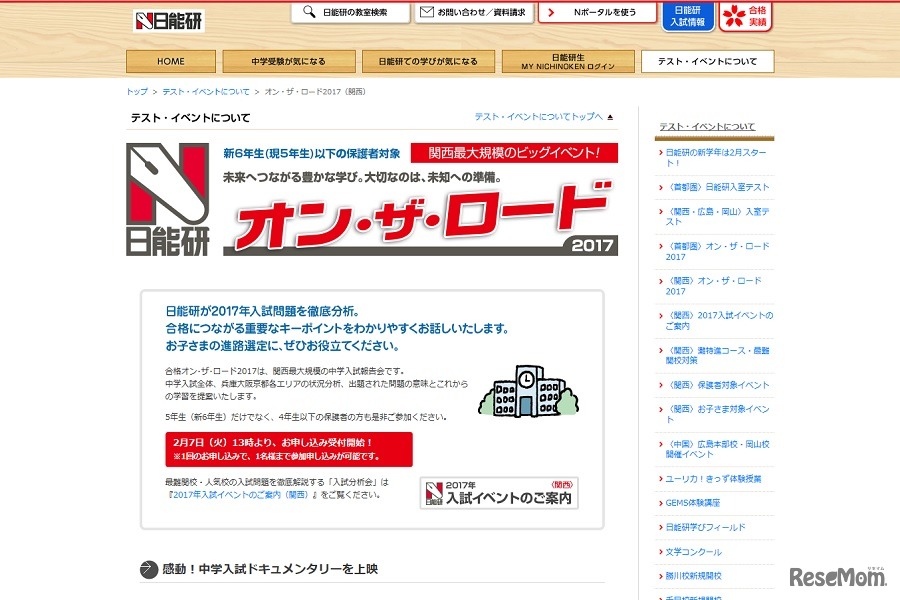Open sidebar link（関西）2017入試イベントのご案内
The image size is (900, 600).
[x=719, y=320]
